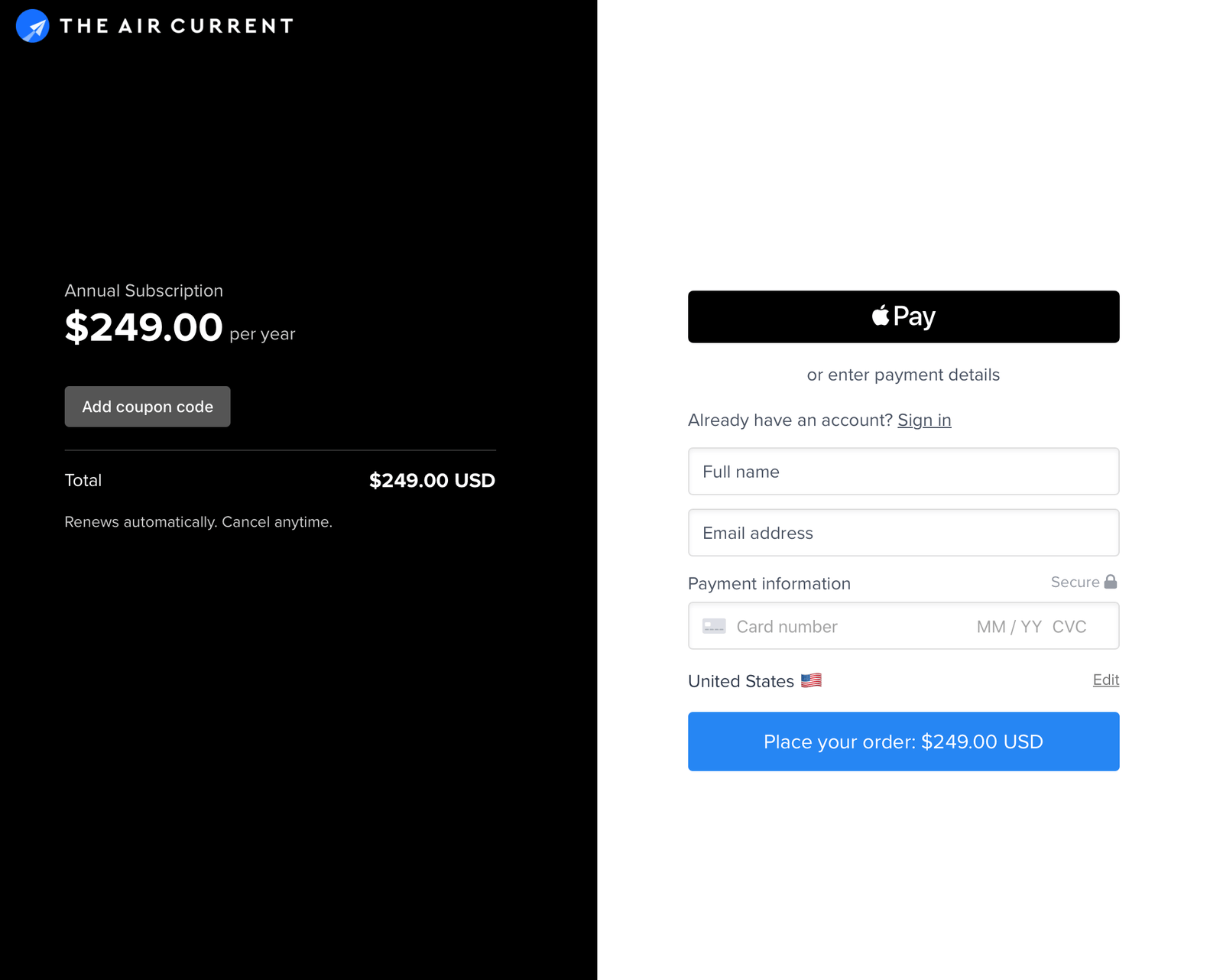Click the United States flag icon

[812, 680]
